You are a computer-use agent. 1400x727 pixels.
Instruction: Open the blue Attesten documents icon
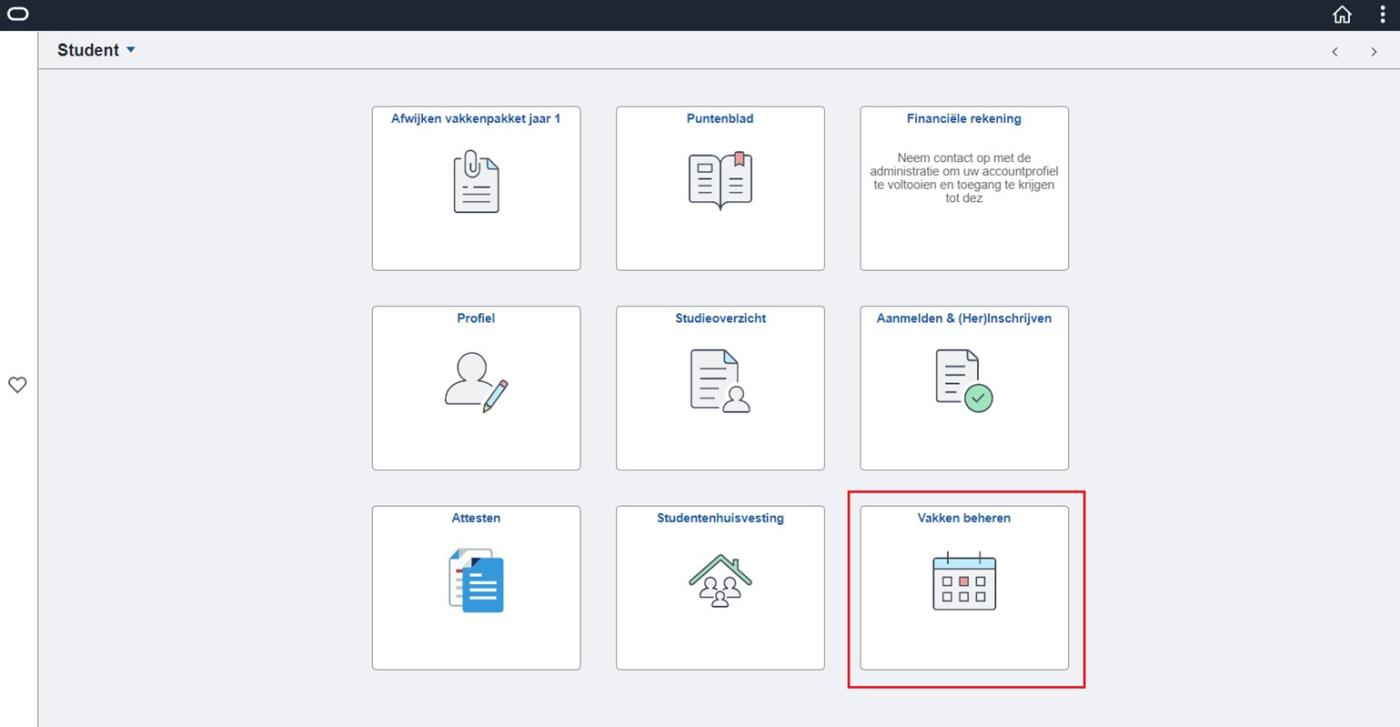[x=476, y=580]
